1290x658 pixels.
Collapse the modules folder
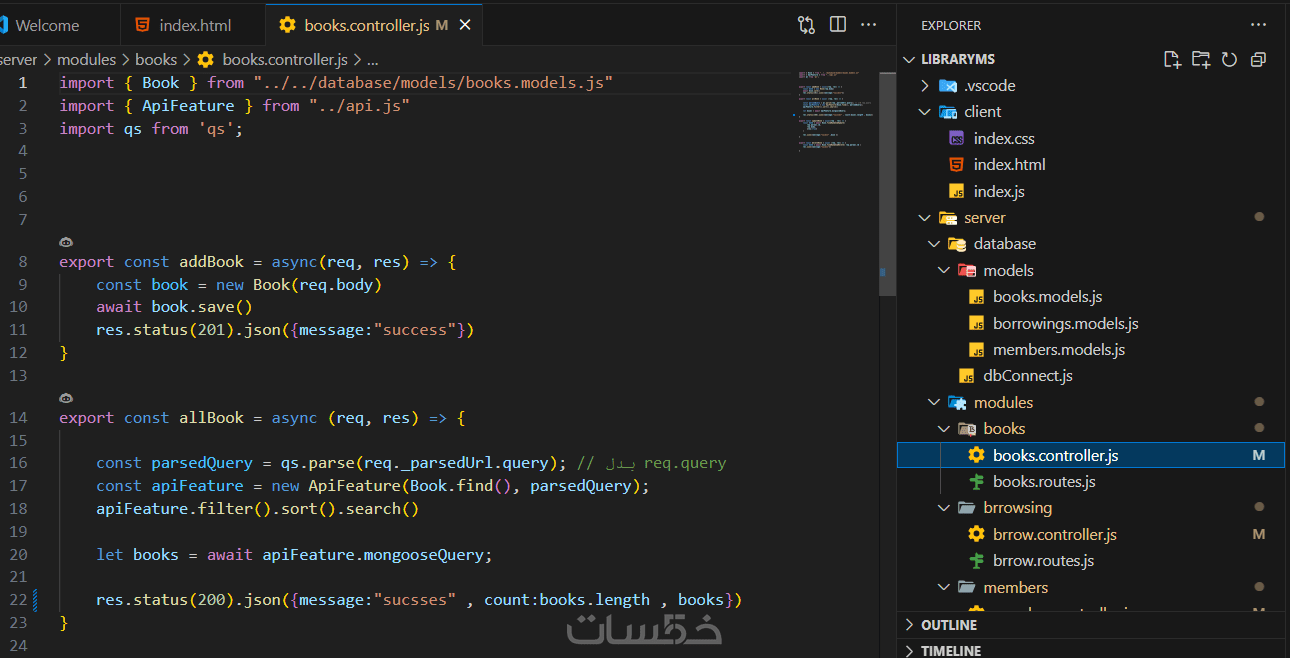click(x=1091, y=402)
